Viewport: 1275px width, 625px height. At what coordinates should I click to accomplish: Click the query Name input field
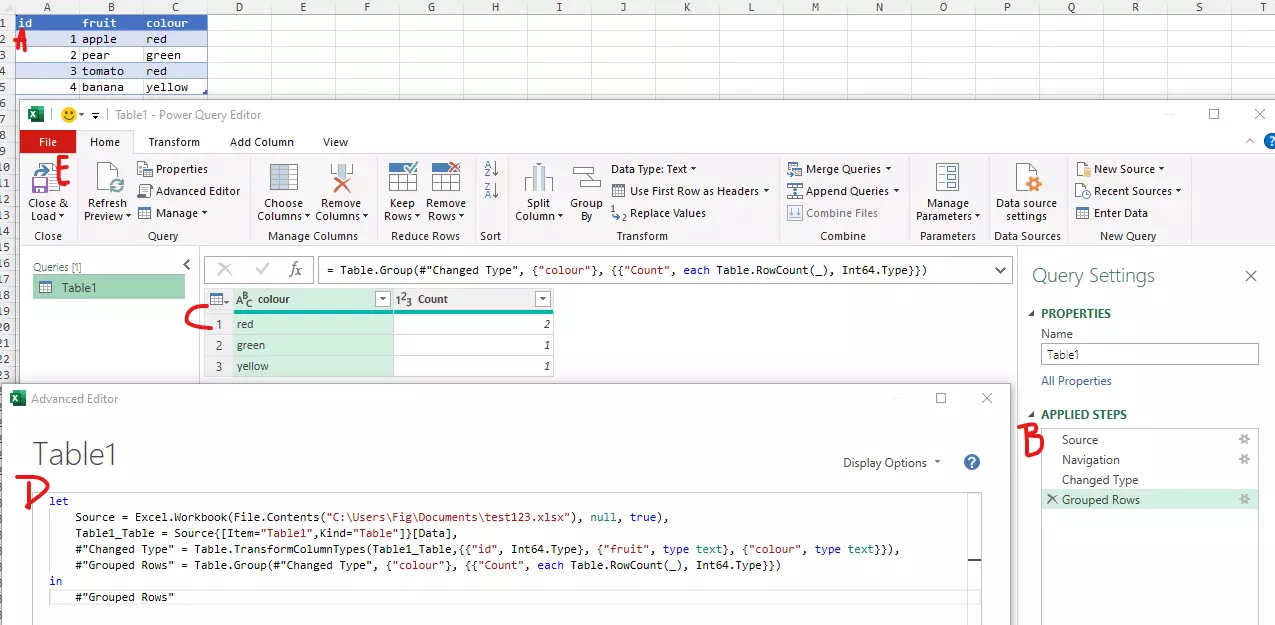1149,354
